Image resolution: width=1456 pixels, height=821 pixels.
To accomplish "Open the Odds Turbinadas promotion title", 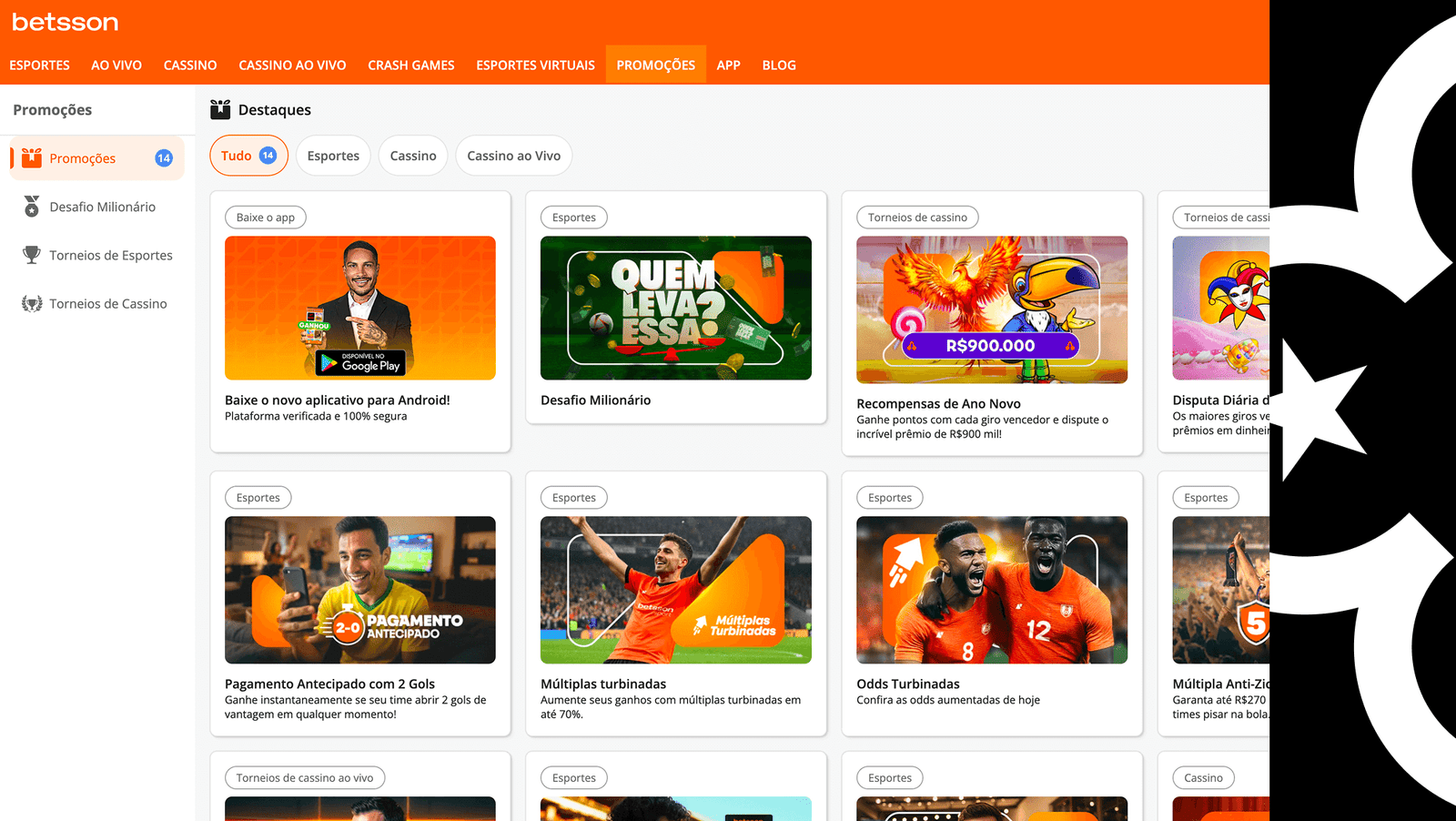I will click(907, 684).
